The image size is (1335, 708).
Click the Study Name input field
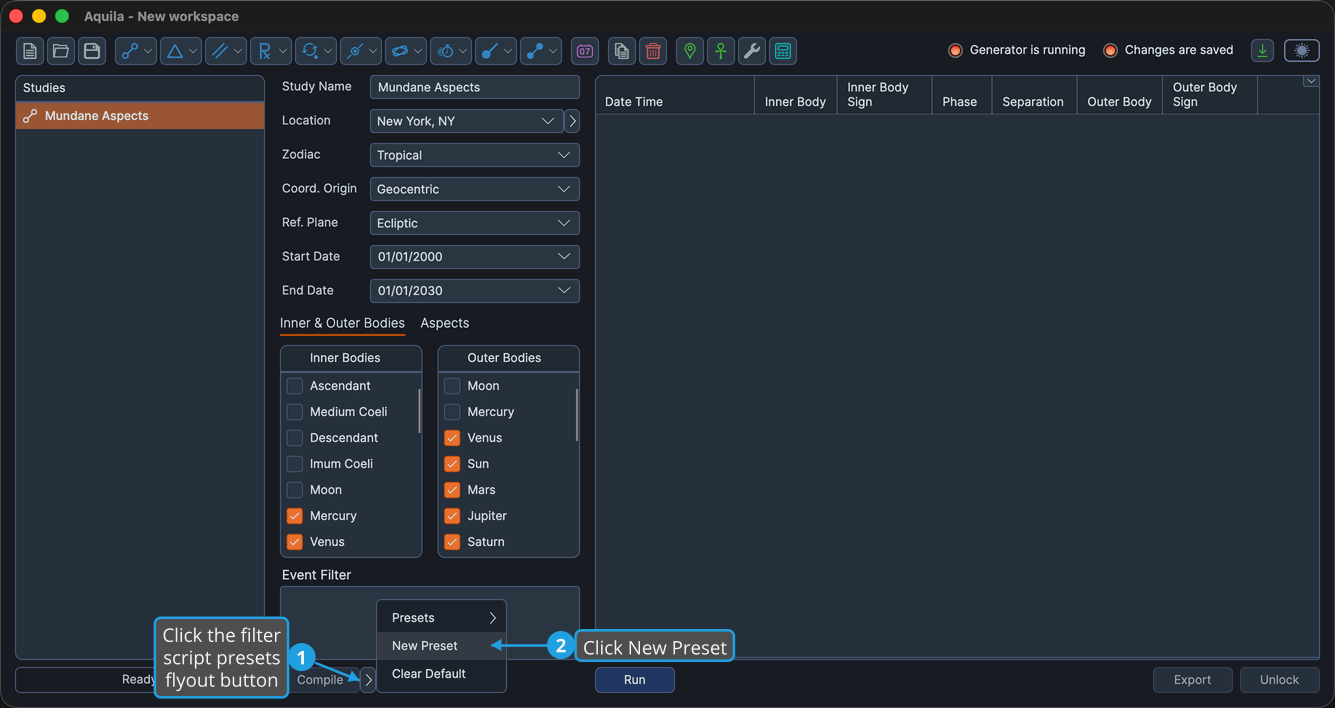pos(474,87)
